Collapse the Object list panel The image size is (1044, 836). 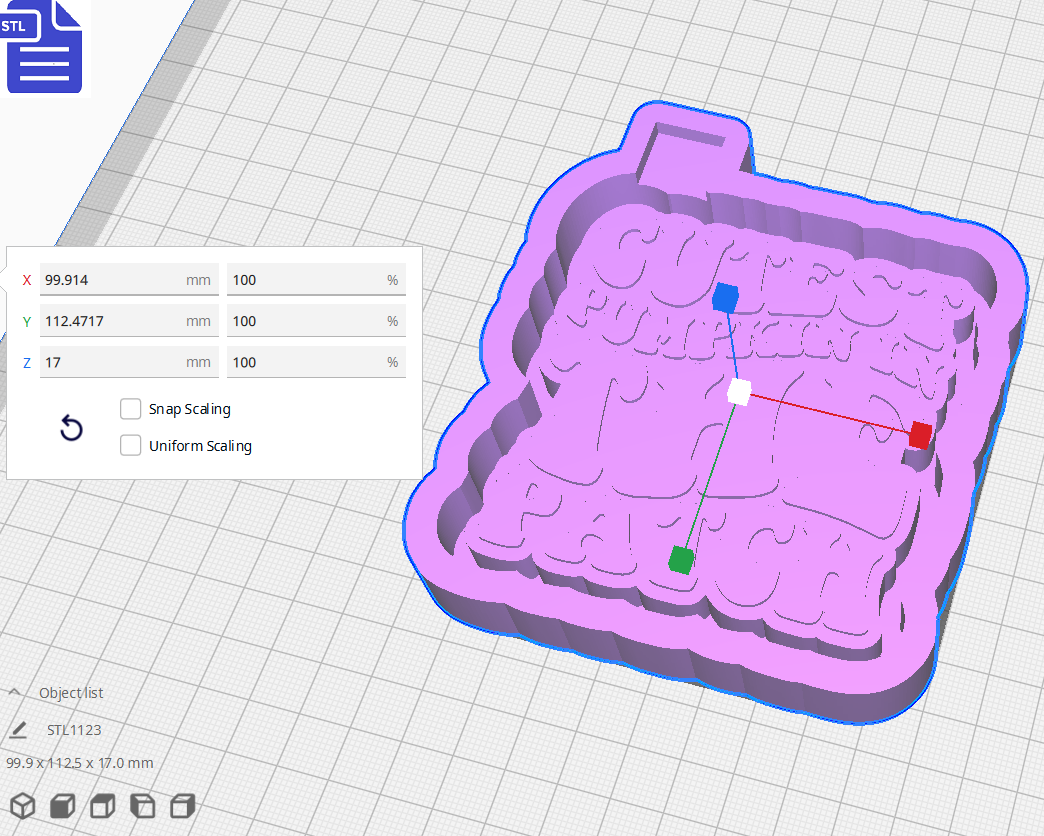pos(18,692)
